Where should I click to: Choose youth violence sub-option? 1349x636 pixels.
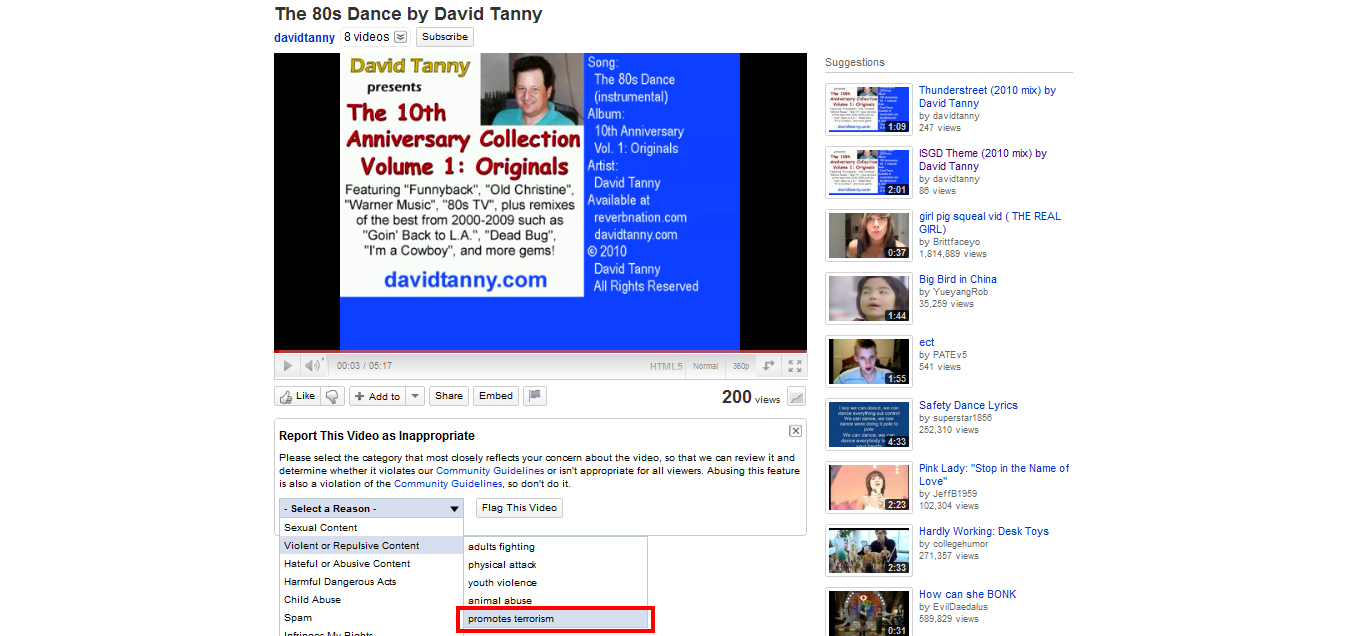[x=556, y=583]
